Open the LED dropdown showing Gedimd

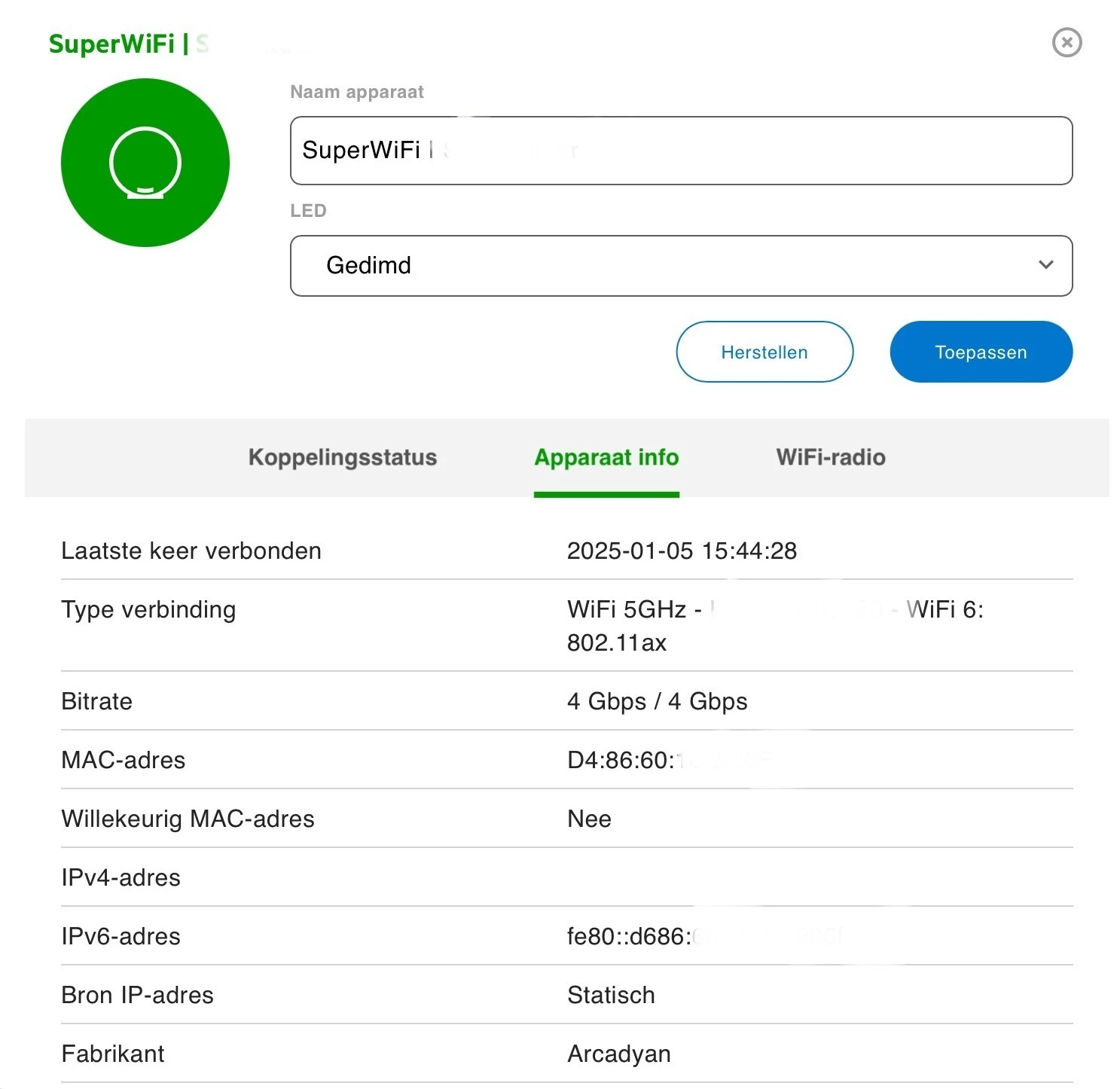tap(681, 265)
